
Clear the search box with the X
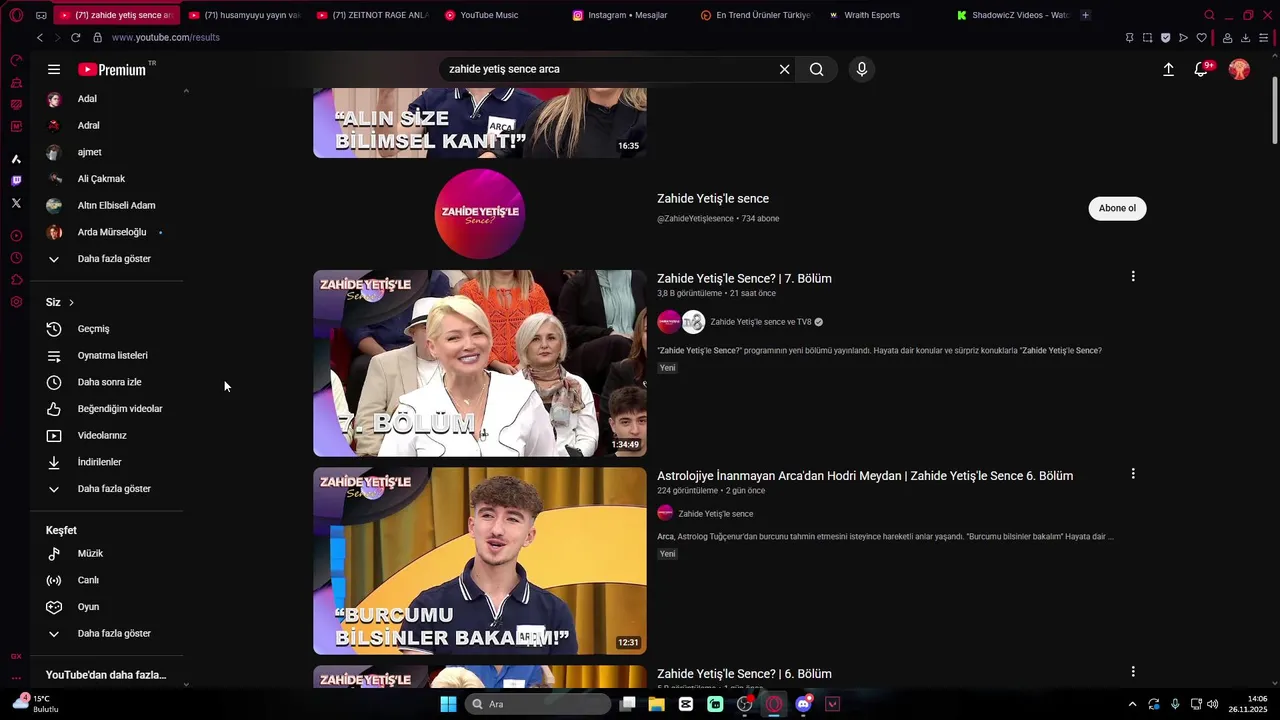click(785, 69)
